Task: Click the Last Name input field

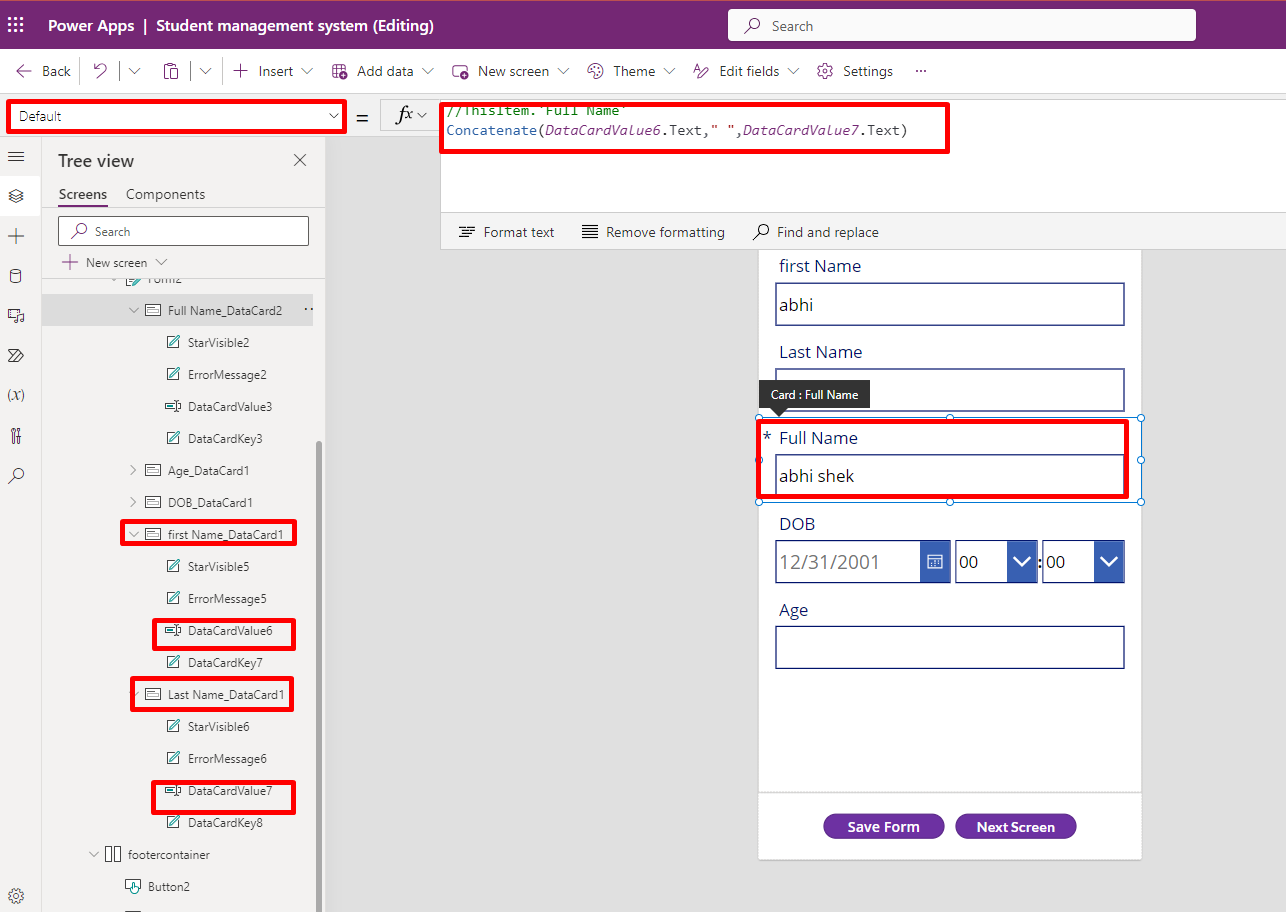Action: (x=950, y=390)
